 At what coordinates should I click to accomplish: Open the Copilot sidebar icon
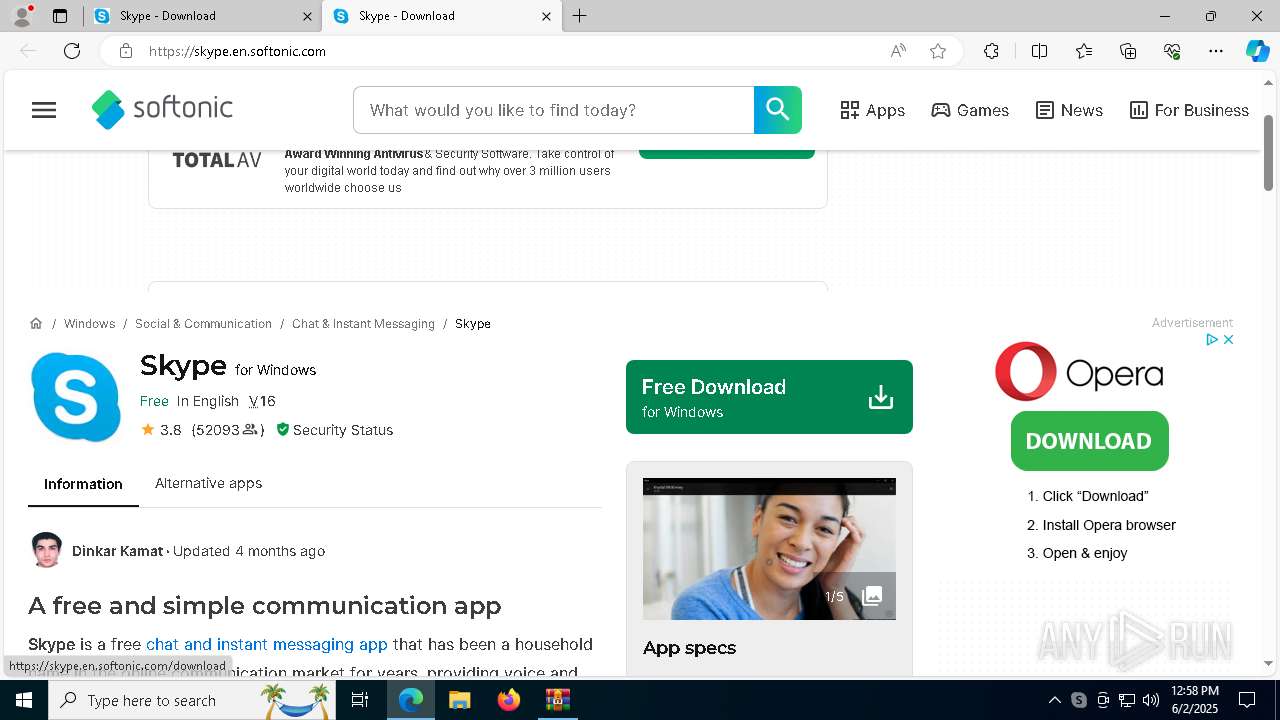1257,51
